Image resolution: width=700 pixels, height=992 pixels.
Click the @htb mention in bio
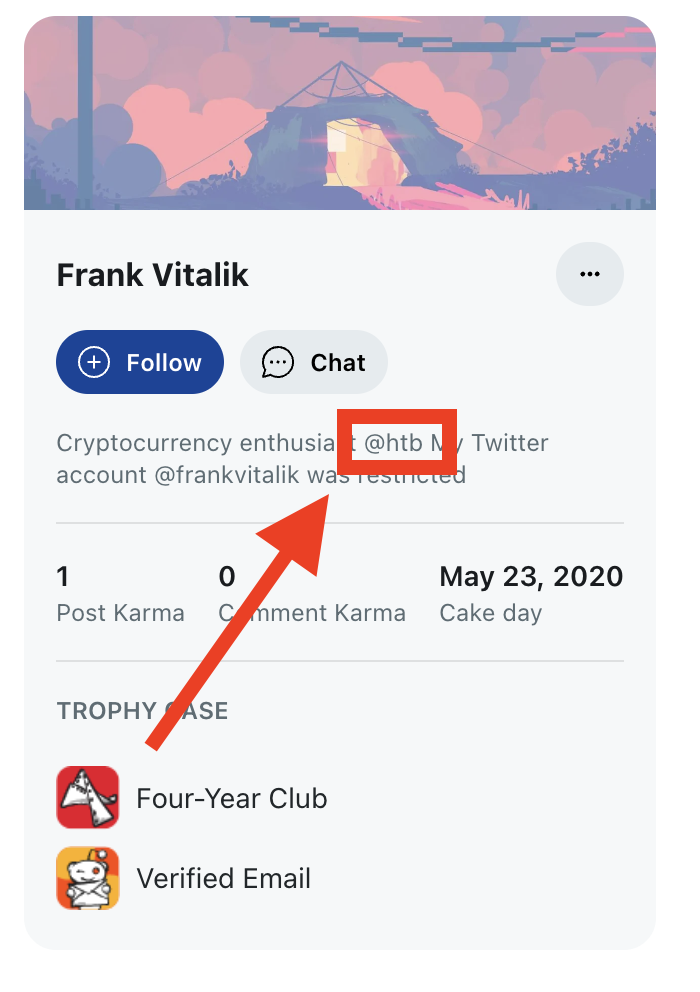click(393, 442)
